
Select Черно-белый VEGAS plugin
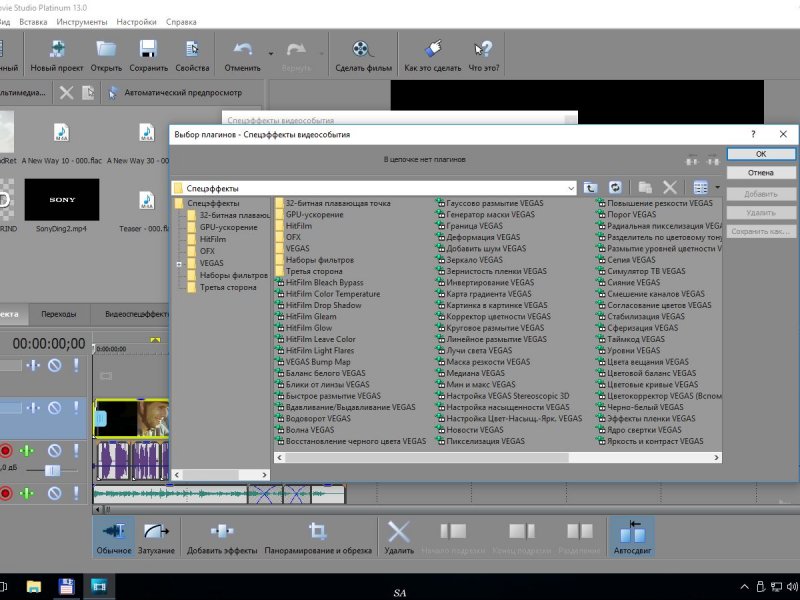tap(640, 407)
